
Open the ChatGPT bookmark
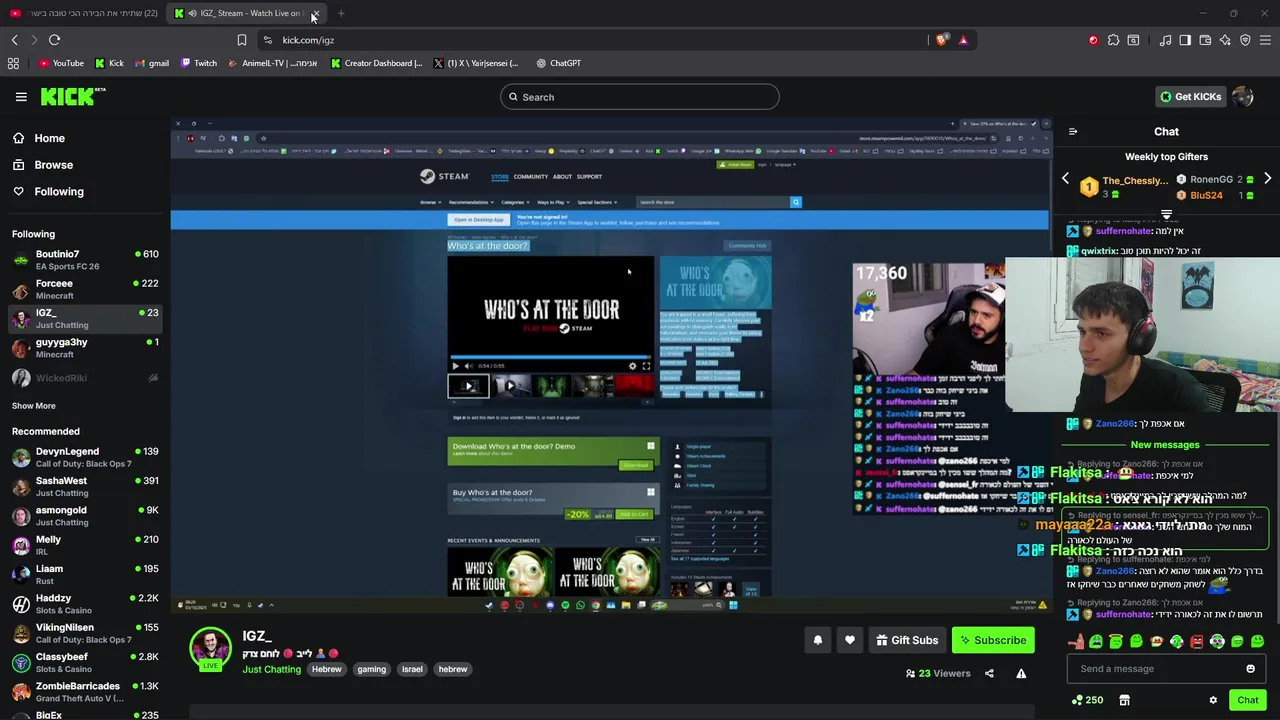point(558,63)
